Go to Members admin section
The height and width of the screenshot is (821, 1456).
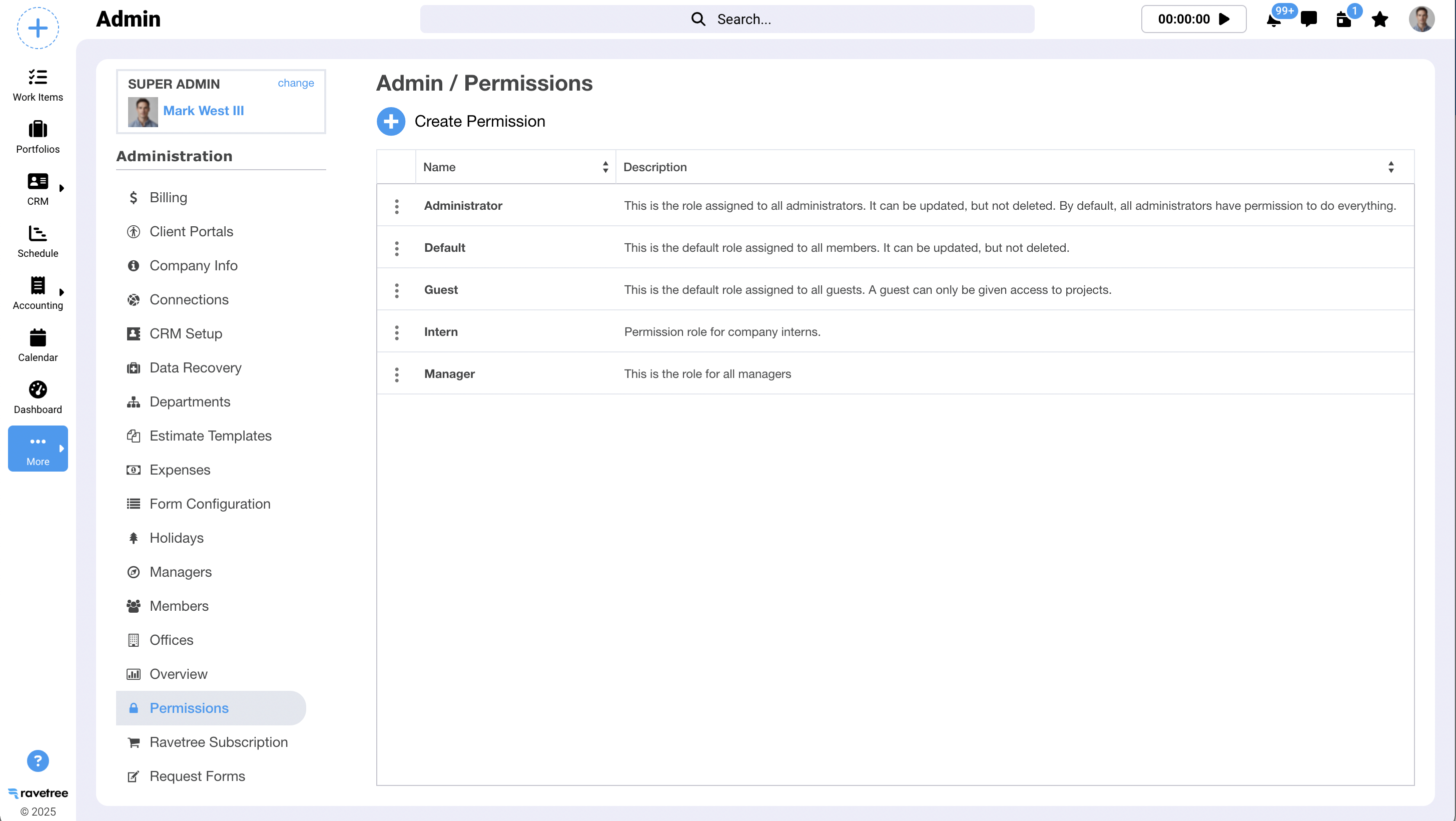179,606
